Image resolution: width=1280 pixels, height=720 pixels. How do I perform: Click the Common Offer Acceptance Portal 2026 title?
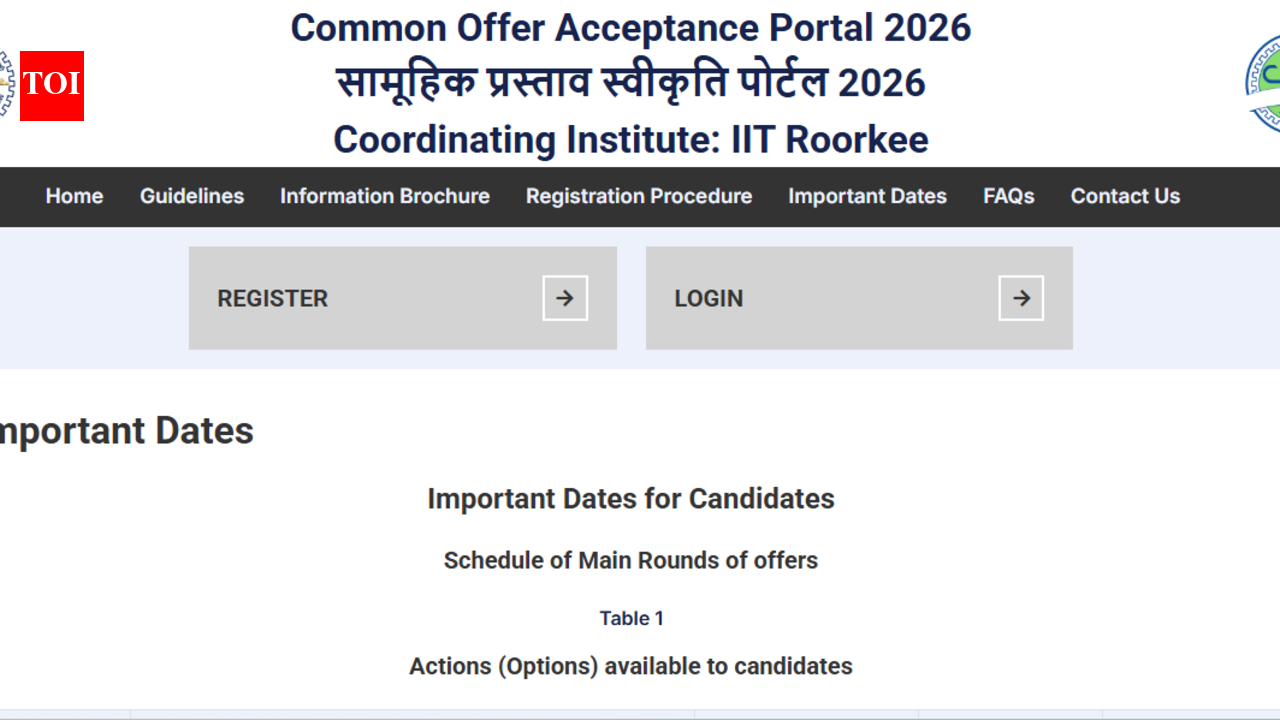(x=631, y=28)
